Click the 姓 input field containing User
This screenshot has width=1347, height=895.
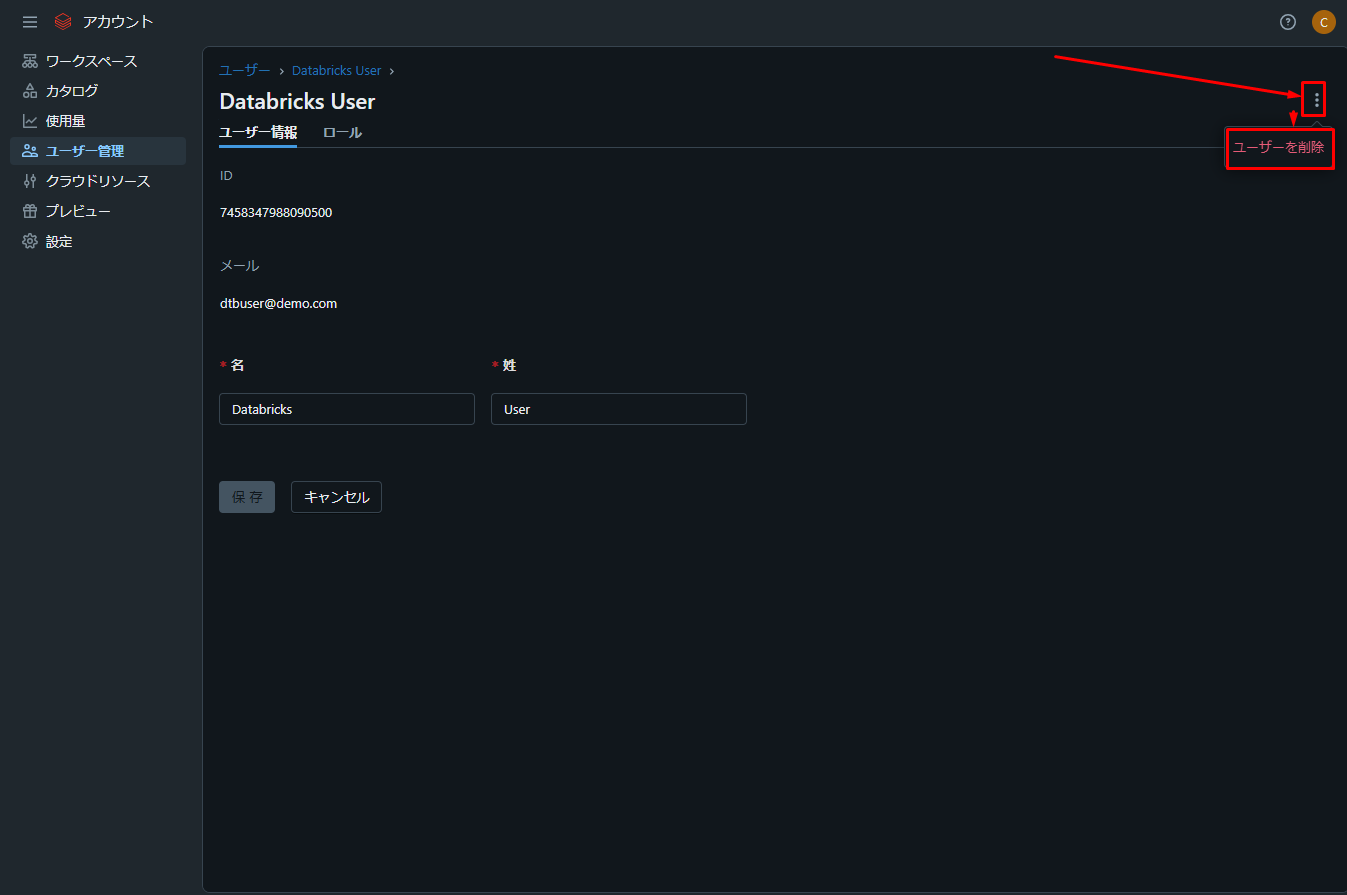618,409
